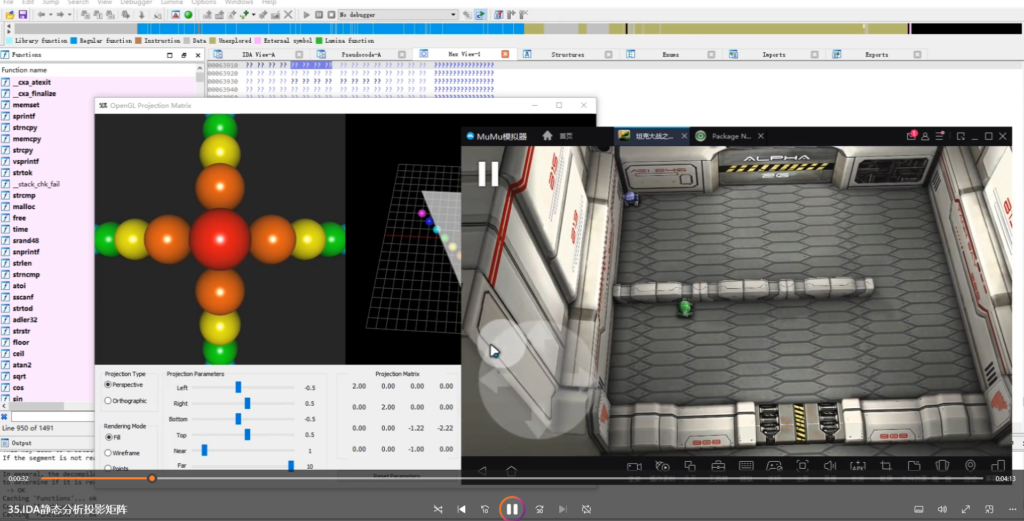Switch to Exports tab
The width and height of the screenshot is (1024, 521).
(x=876, y=55)
